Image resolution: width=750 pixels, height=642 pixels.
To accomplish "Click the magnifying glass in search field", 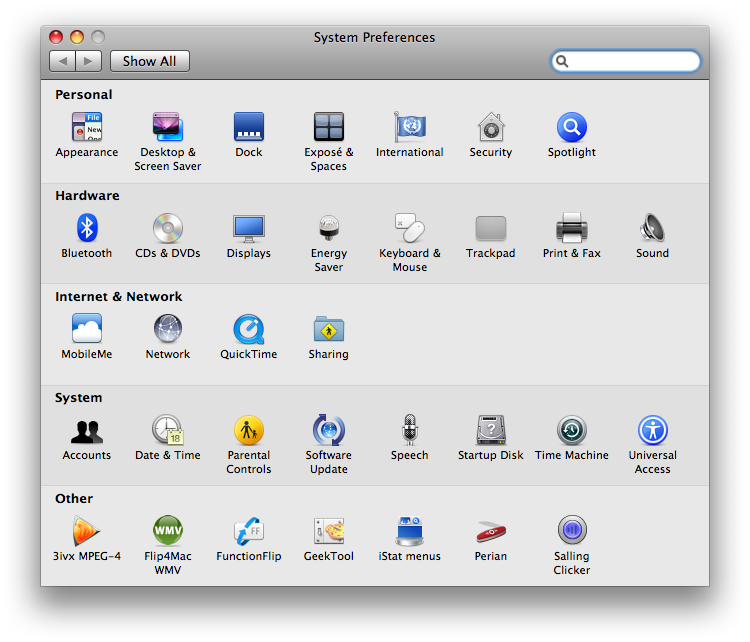I will coord(562,61).
